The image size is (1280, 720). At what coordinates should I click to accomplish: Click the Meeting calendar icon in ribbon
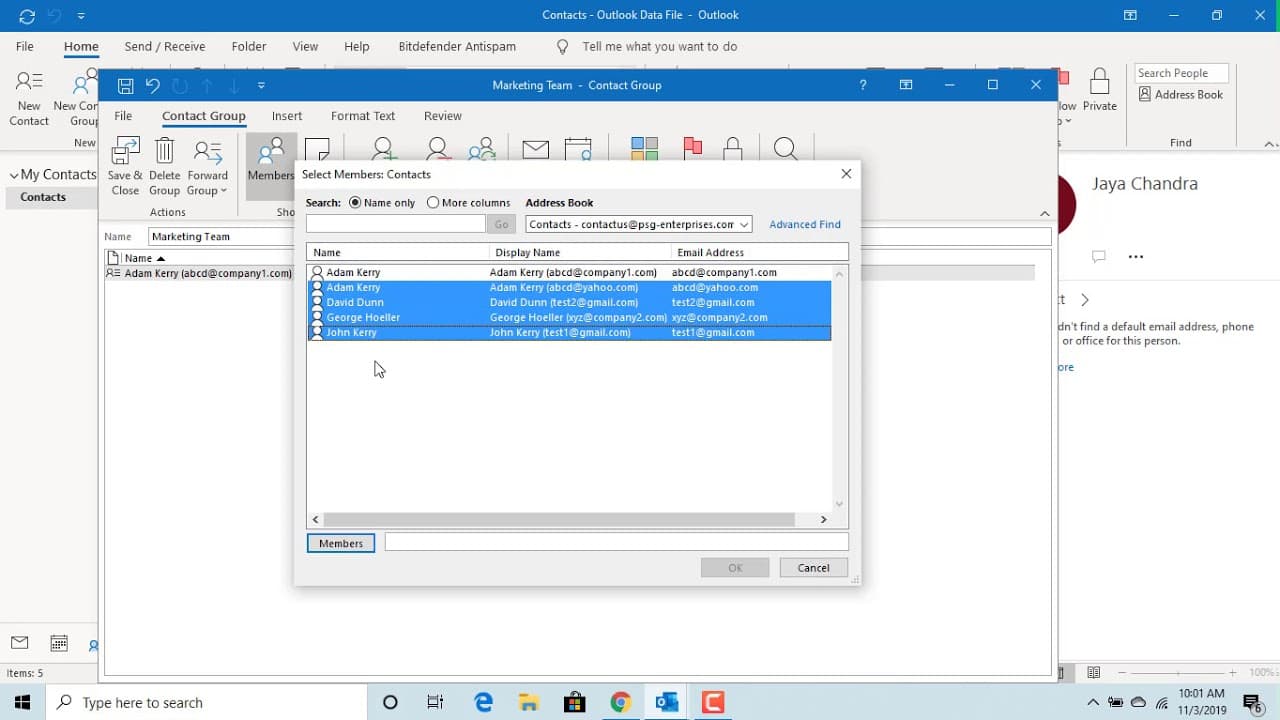[x=578, y=149]
